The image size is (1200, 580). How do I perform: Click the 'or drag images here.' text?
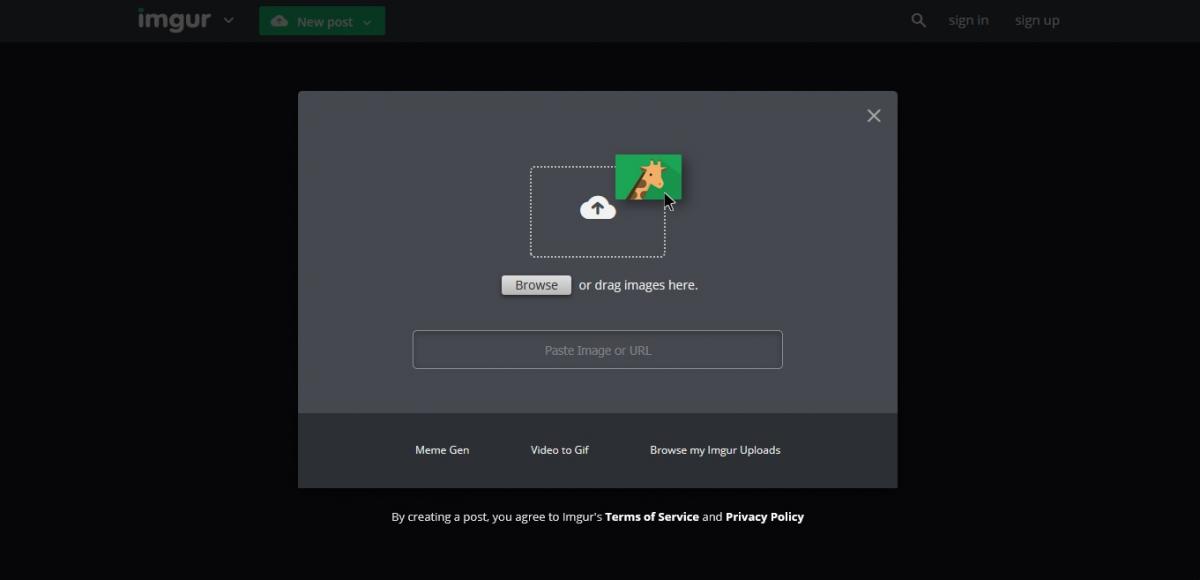pos(638,285)
